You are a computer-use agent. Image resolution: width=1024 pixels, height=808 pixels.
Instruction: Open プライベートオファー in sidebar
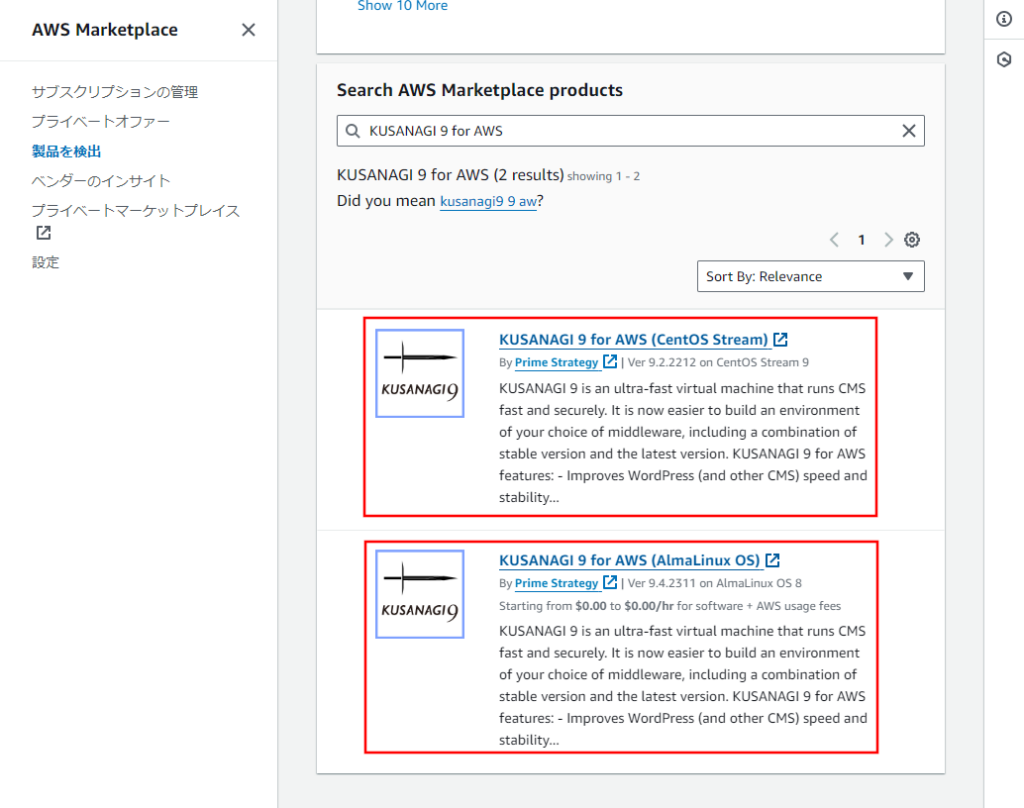point(101,121)
